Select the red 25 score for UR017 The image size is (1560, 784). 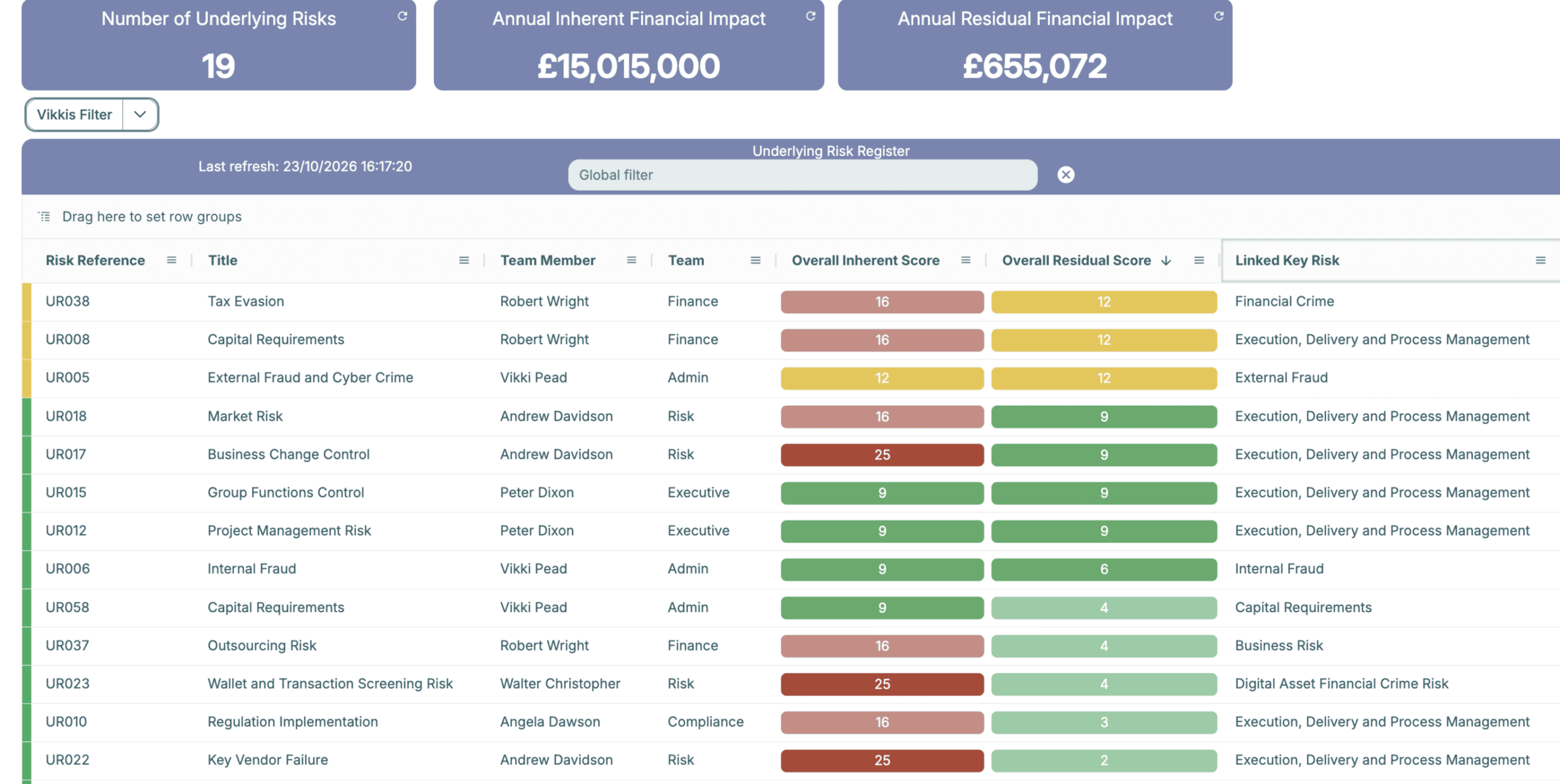pos(882,455)
